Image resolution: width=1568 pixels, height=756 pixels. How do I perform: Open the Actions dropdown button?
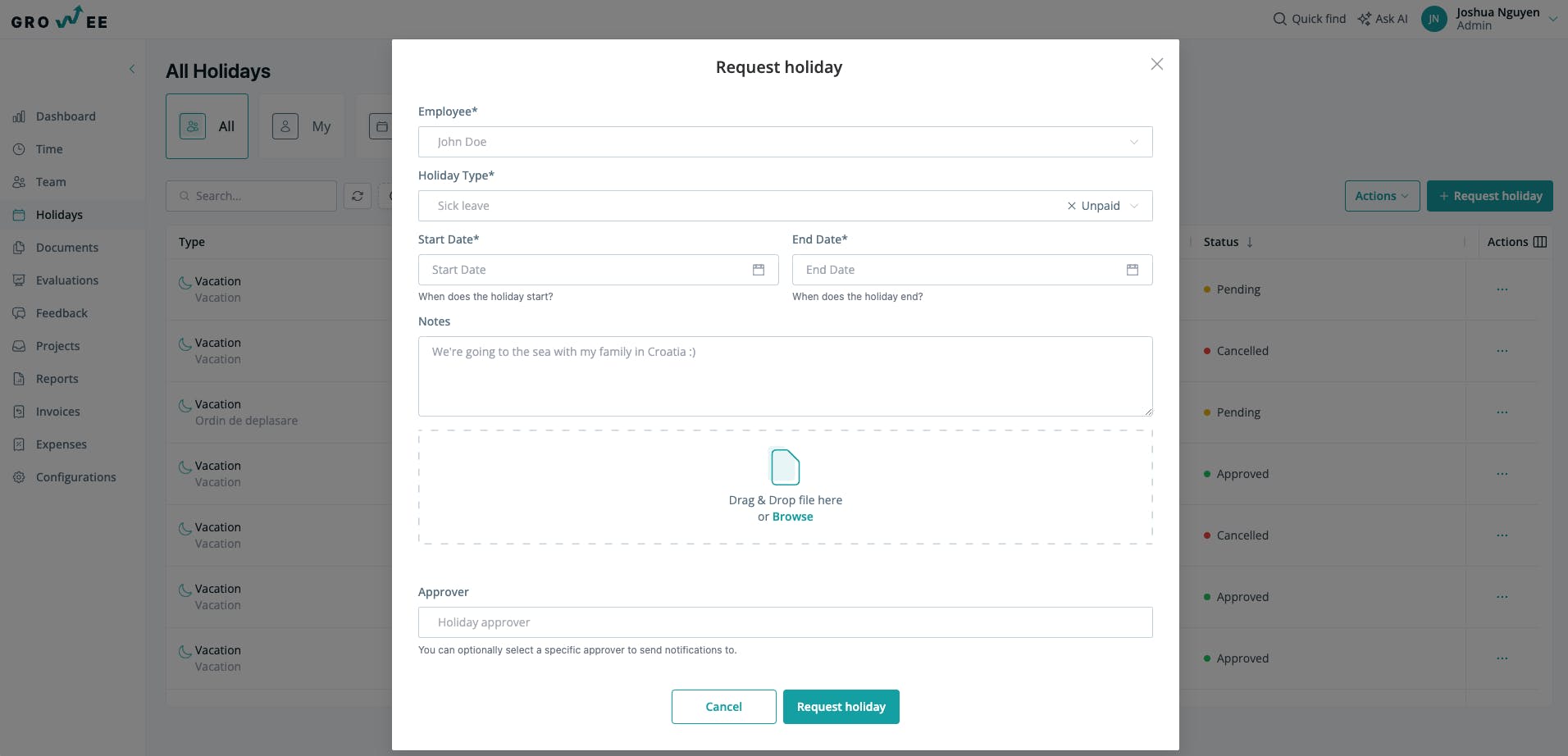coord(1383,196)
